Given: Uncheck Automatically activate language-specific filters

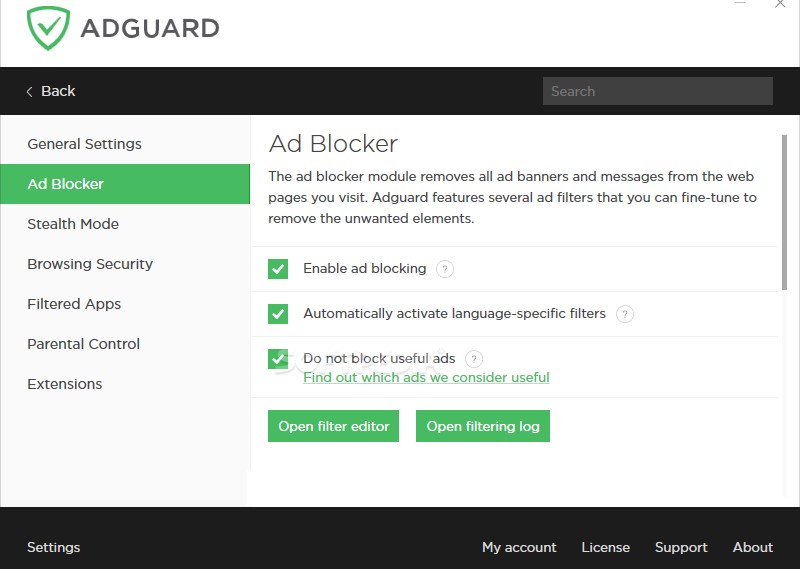Looking at the screenshot, I should point(278,314).
